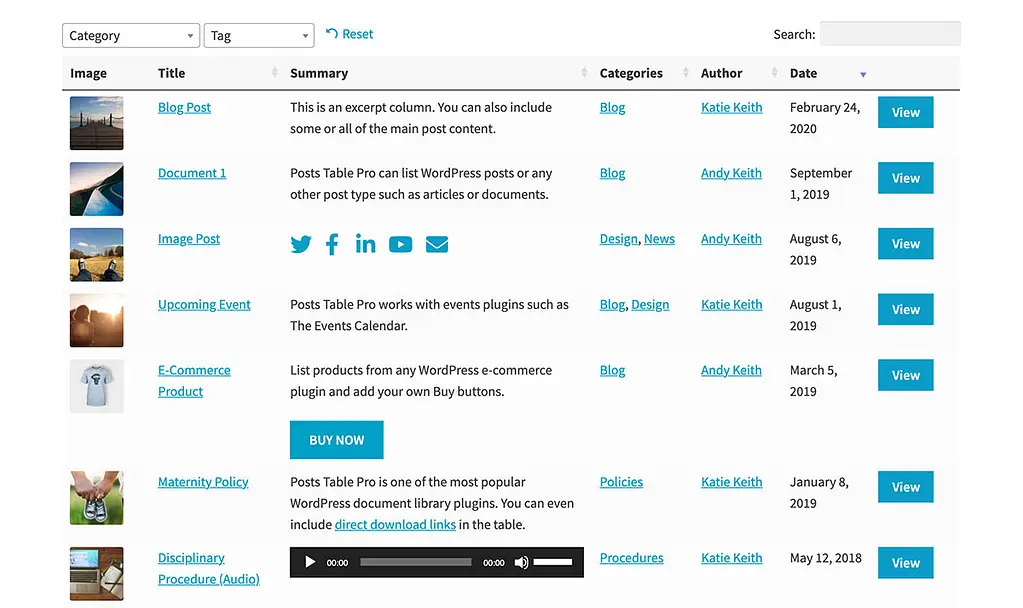This screenshot has height=608, width=1023.
Task: Open the Category dropdown filter
Action: pos(131,35)
